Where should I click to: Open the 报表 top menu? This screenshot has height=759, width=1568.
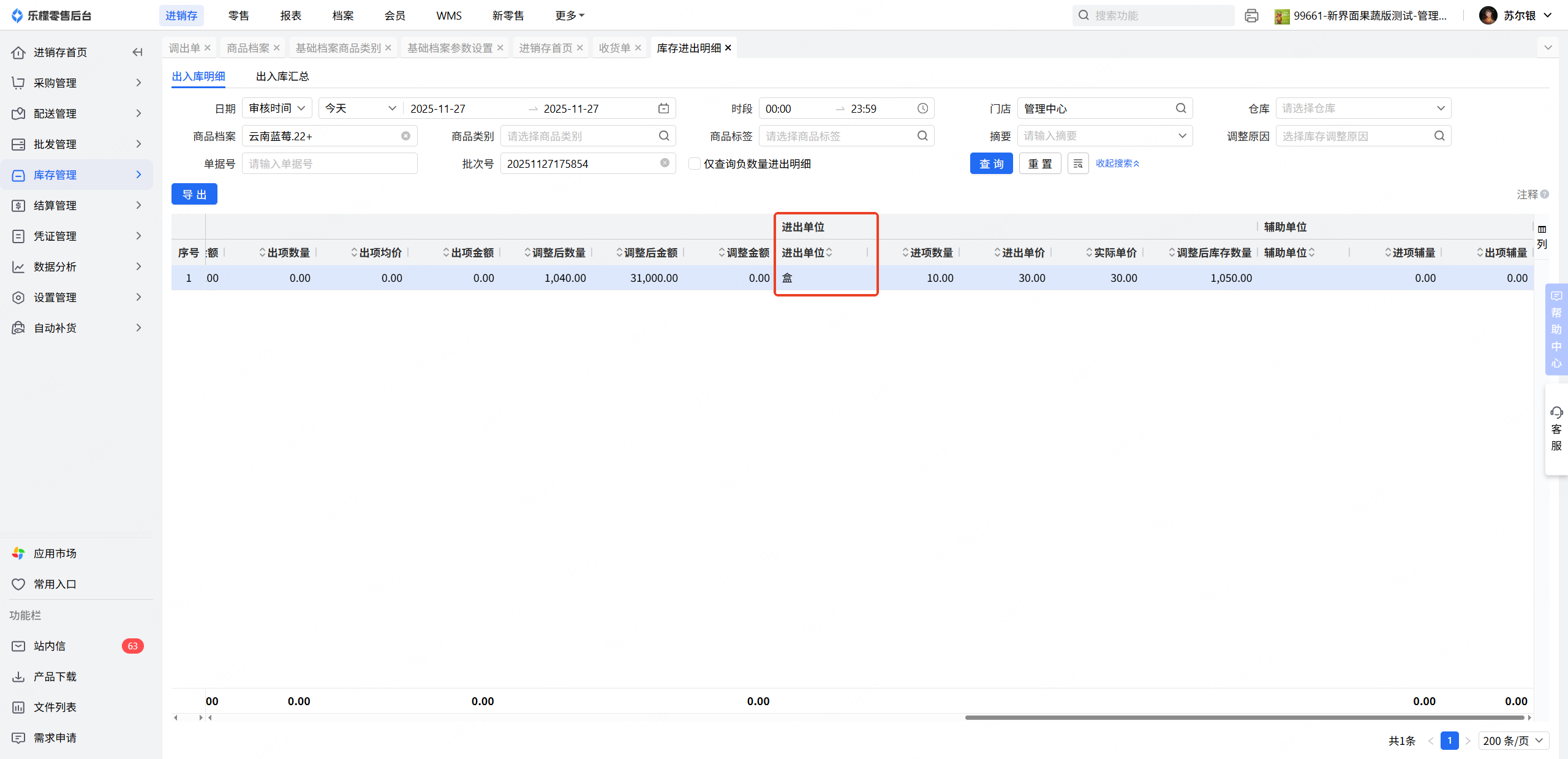290,15
